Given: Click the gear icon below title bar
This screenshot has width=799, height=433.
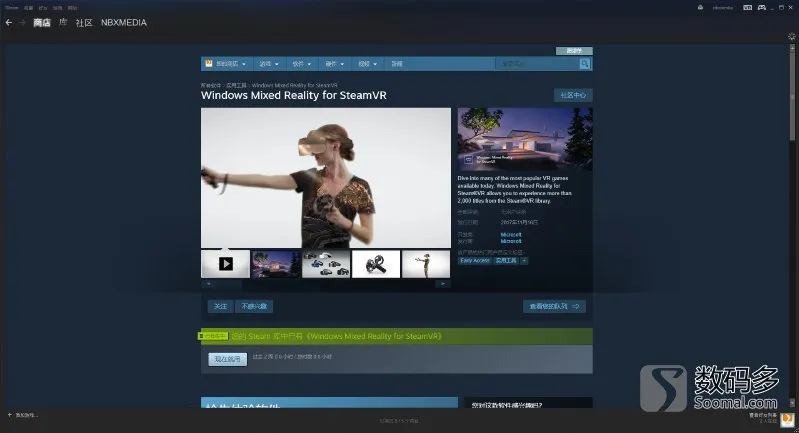Looking at the screenshot, I should click(791, 36).
